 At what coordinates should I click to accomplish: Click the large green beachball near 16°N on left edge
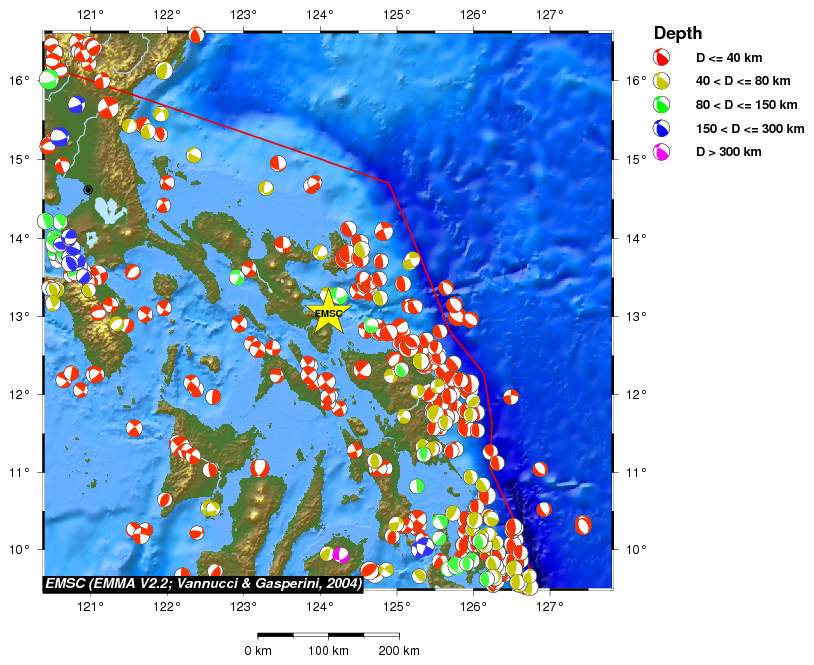click(x=48, y=79)
